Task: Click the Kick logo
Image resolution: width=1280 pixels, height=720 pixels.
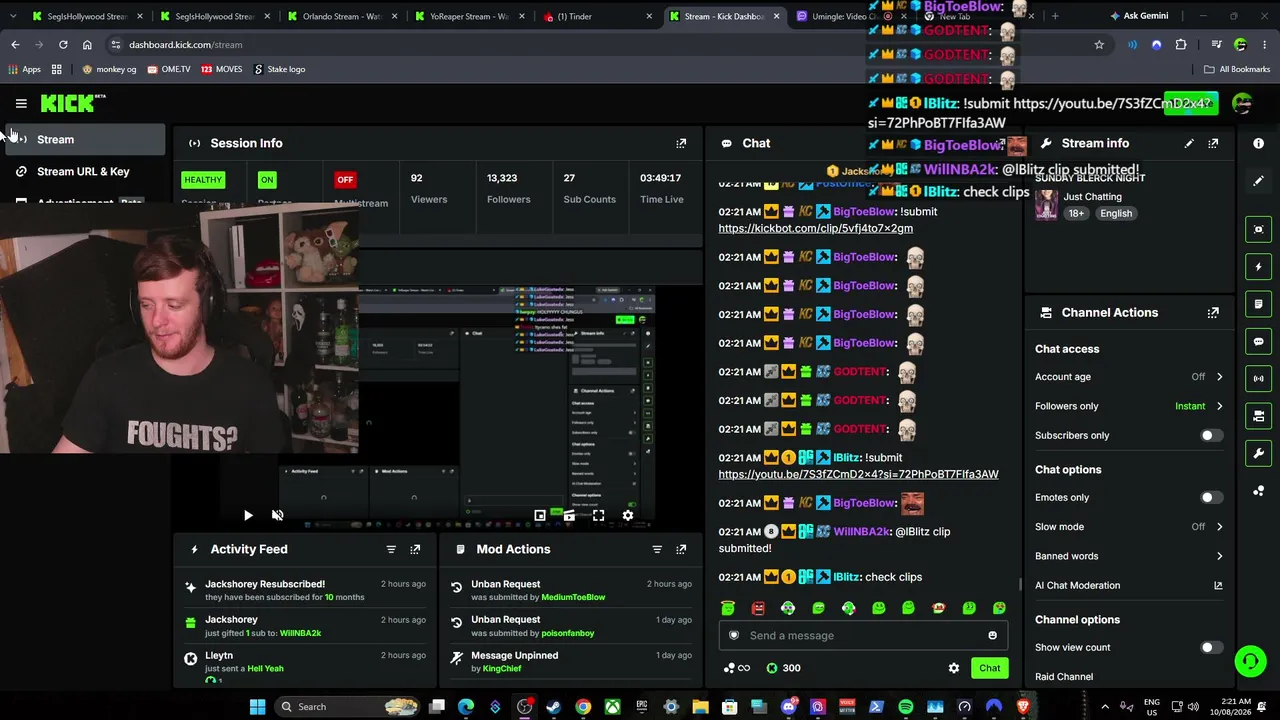Action: pyautogui.click(x=73, y=103)
